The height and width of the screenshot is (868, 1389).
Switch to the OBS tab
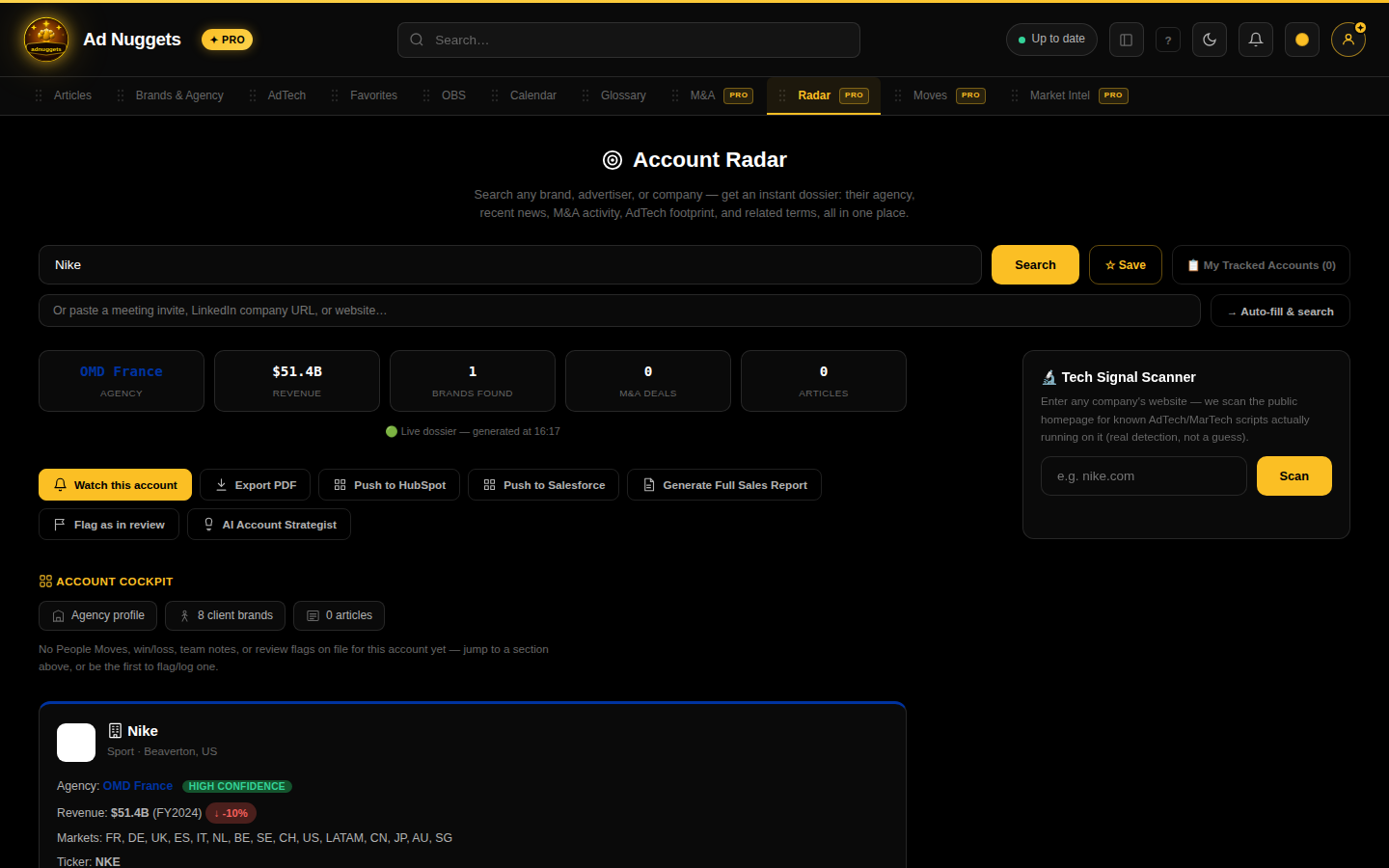click(x=453, y=95)
